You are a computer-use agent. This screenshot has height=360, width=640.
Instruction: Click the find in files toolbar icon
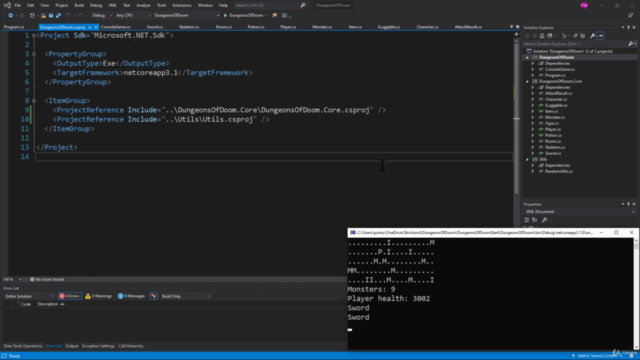tap(275, 16)
